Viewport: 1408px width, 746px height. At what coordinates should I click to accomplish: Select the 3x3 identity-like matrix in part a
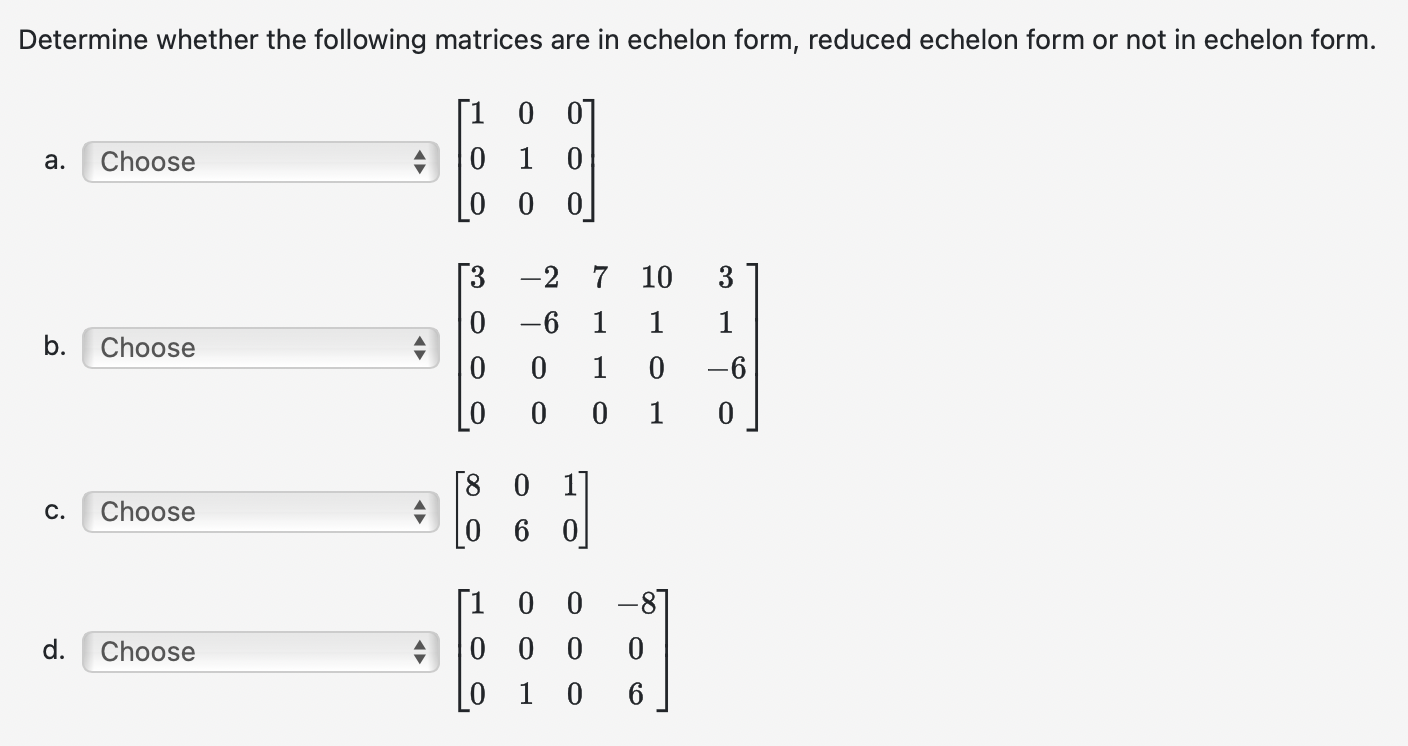[525, 160]
